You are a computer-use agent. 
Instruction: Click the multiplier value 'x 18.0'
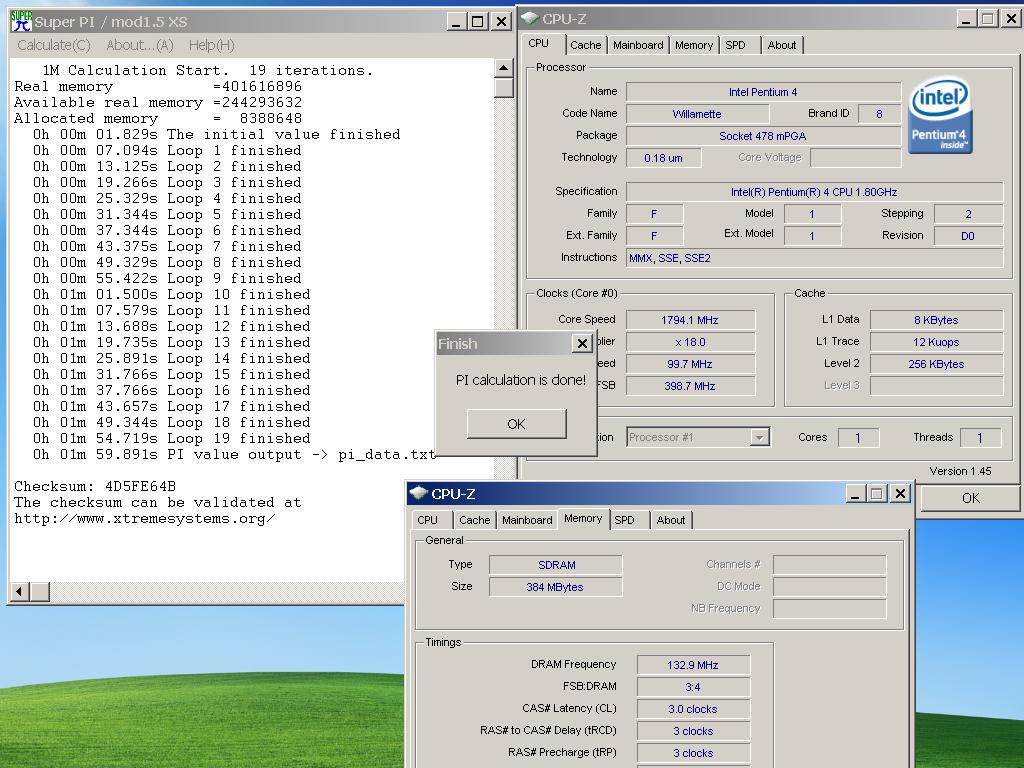(x=690, y=342)
